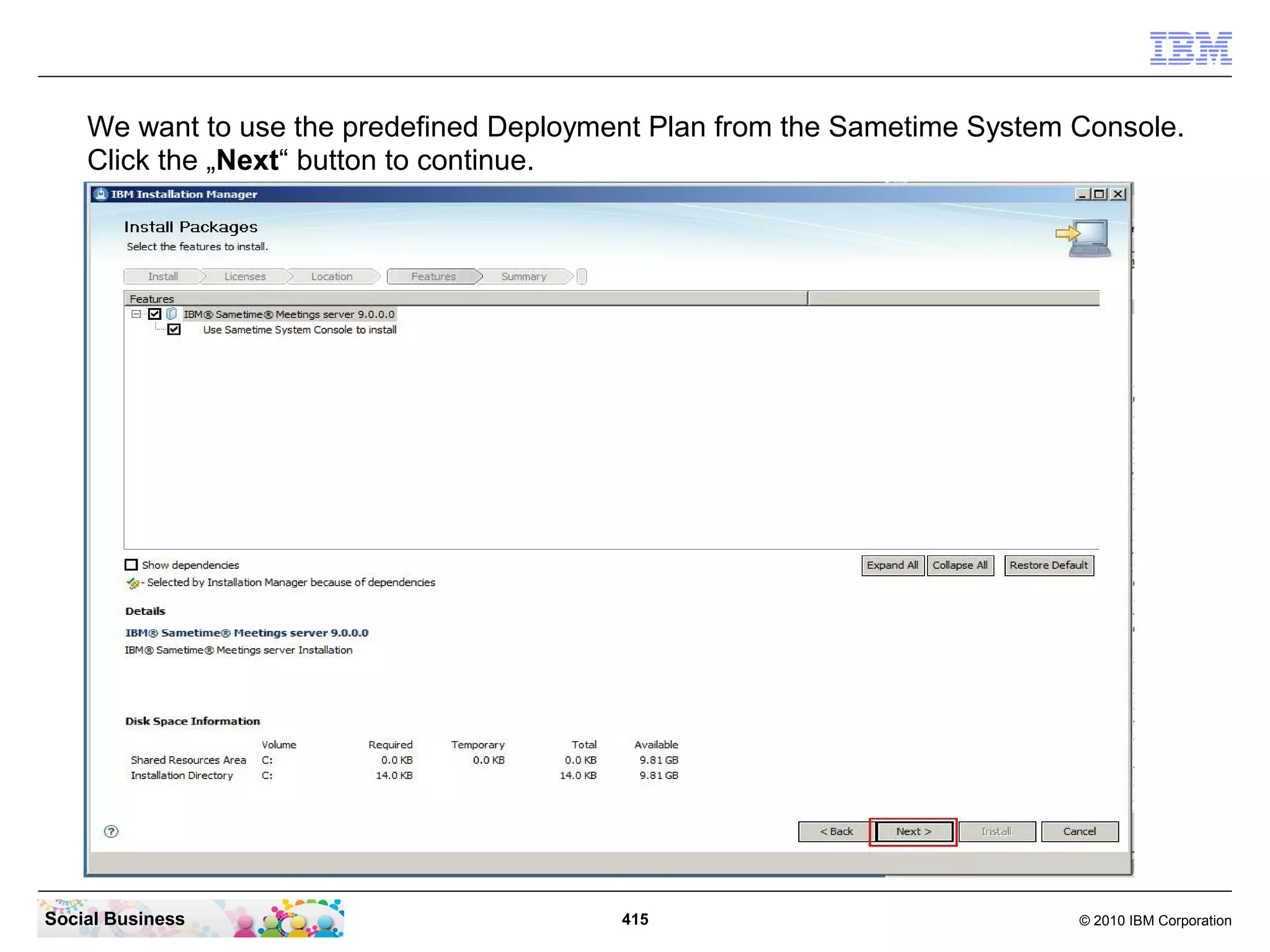The width and height of the screenshot is (1270, 952).
Task: Click 'Selected by Installation Manager because of dependencies' text
Action: click(291, 583)
